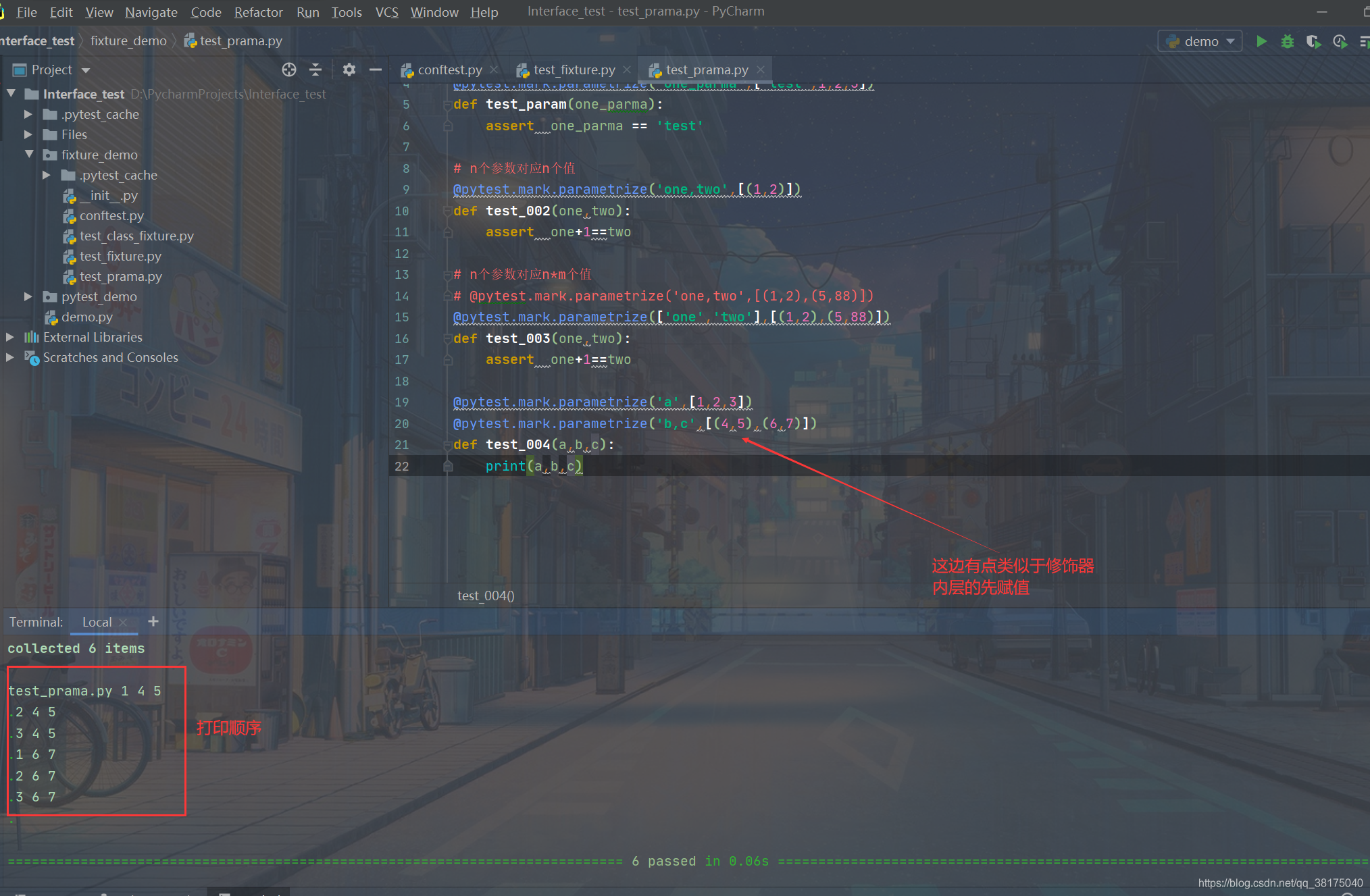Click test_prama.py in the breadcrumb bar
This screenshot has height=896, width=1370.
[x=234, y=41]
